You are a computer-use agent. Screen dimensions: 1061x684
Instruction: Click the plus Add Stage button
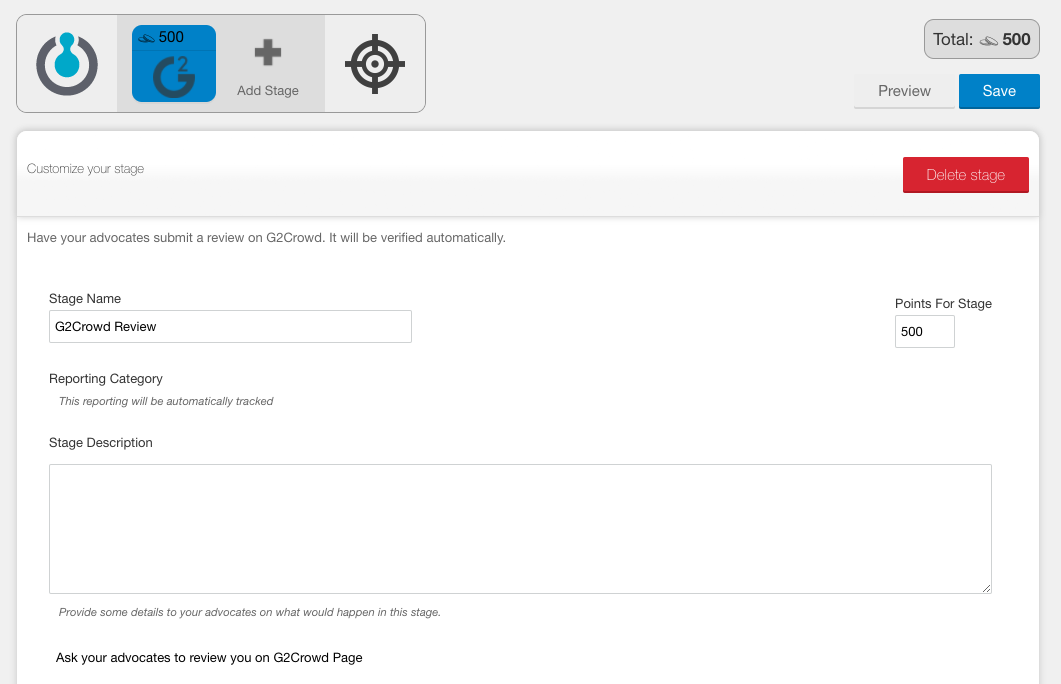tap(268, 68)
